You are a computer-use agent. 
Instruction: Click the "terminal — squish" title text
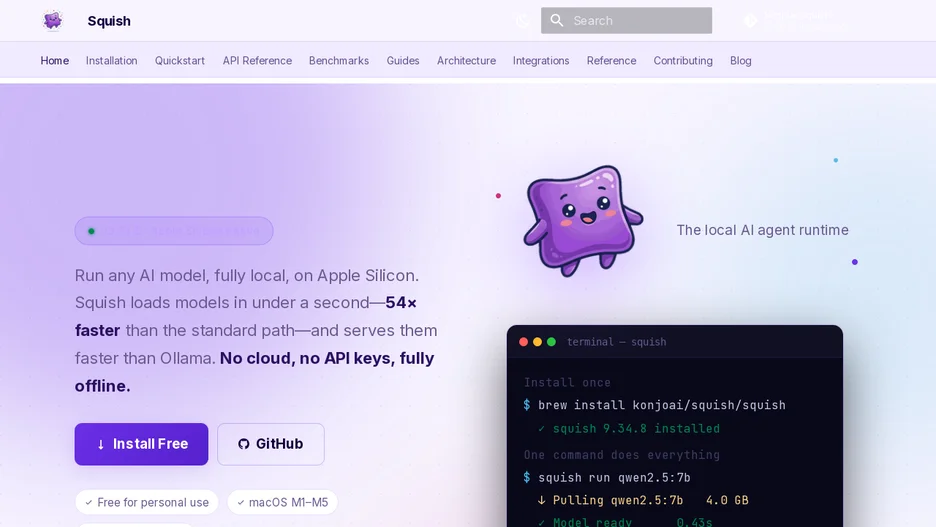coord(617,342)
